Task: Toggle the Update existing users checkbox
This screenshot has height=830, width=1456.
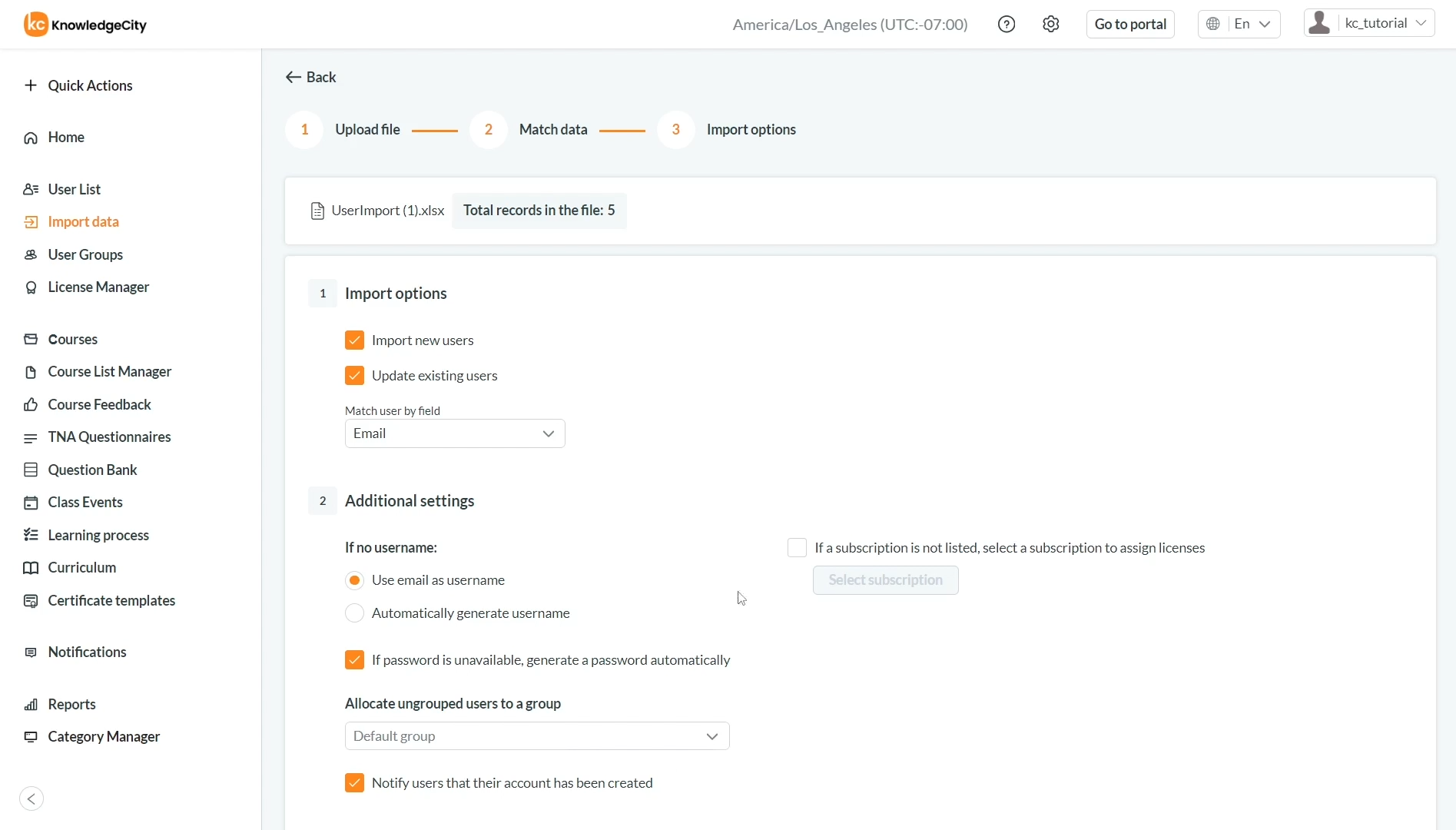Action: [354, 376]
